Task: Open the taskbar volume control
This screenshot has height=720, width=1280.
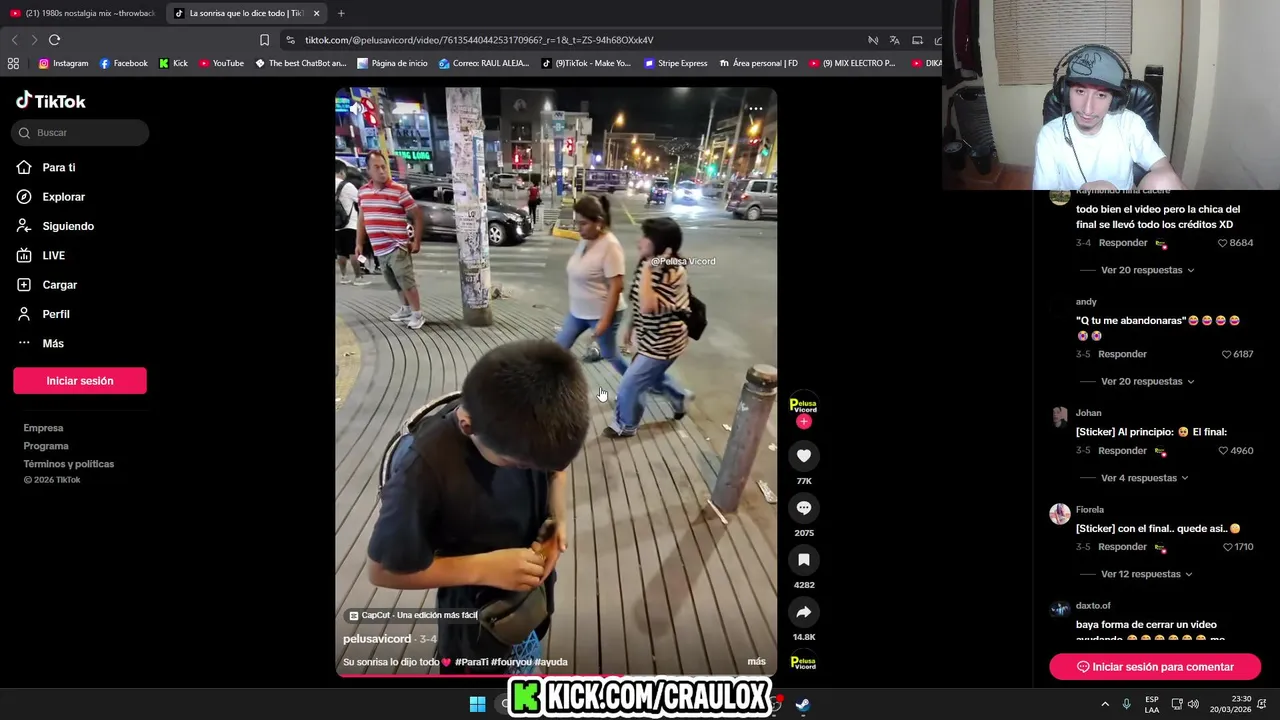Action: click(1193, 704)
